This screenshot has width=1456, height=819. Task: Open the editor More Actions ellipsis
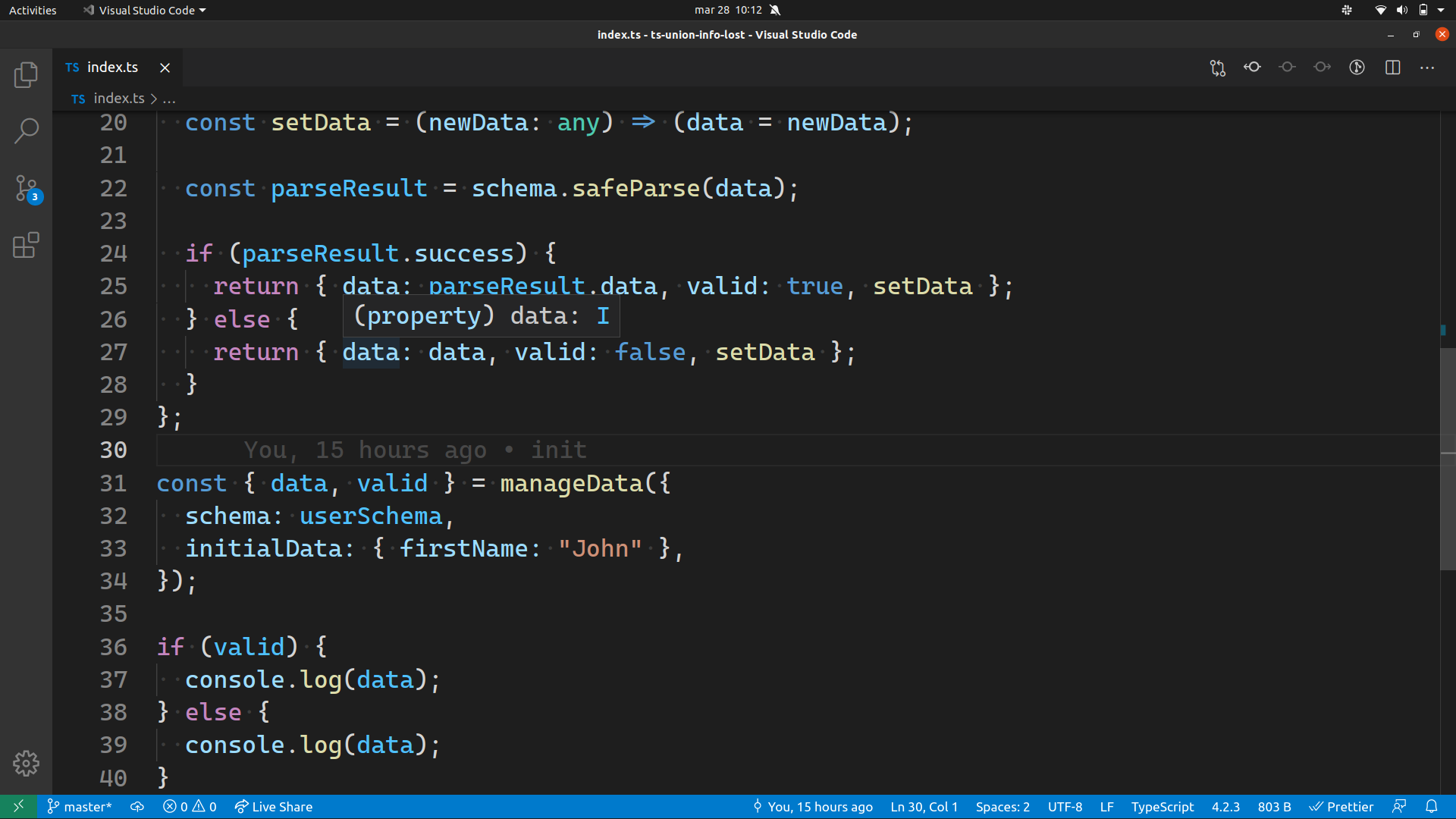coord(1427,67)
